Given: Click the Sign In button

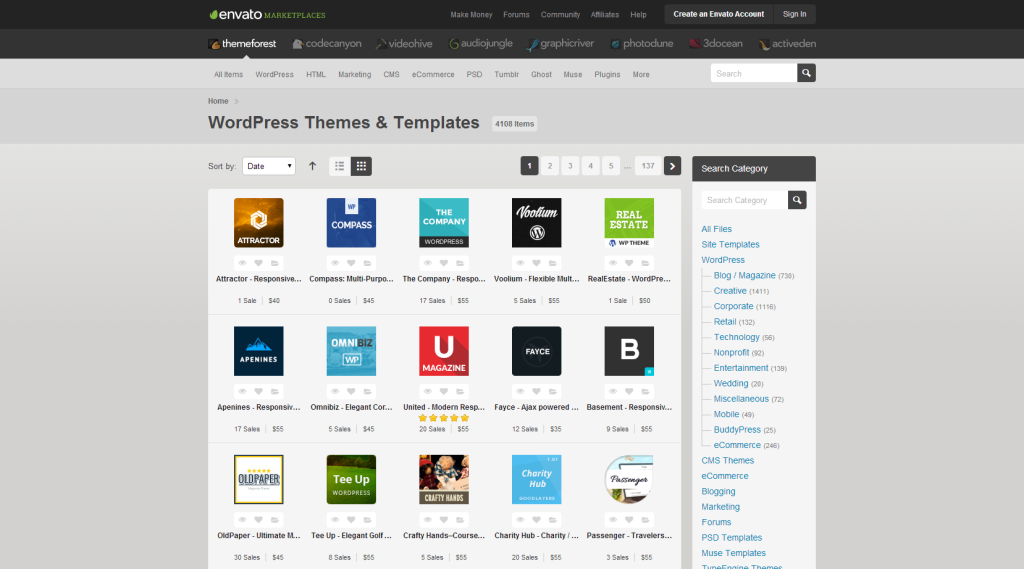Looking at the screenshot, I should click(x=794, y=14).
